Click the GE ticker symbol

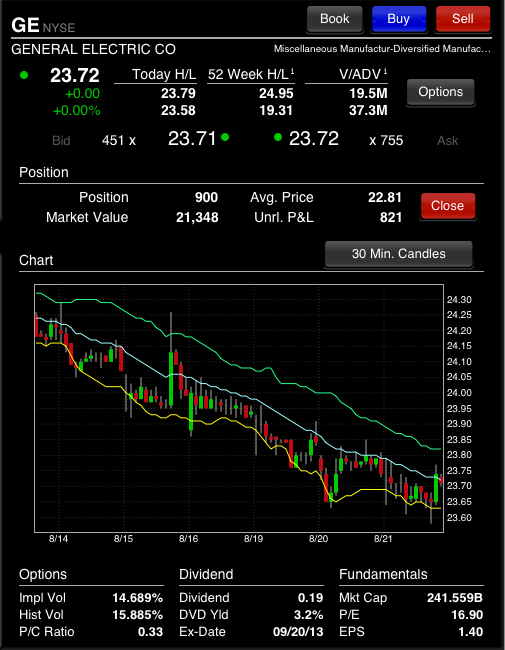tap(25, 25)
